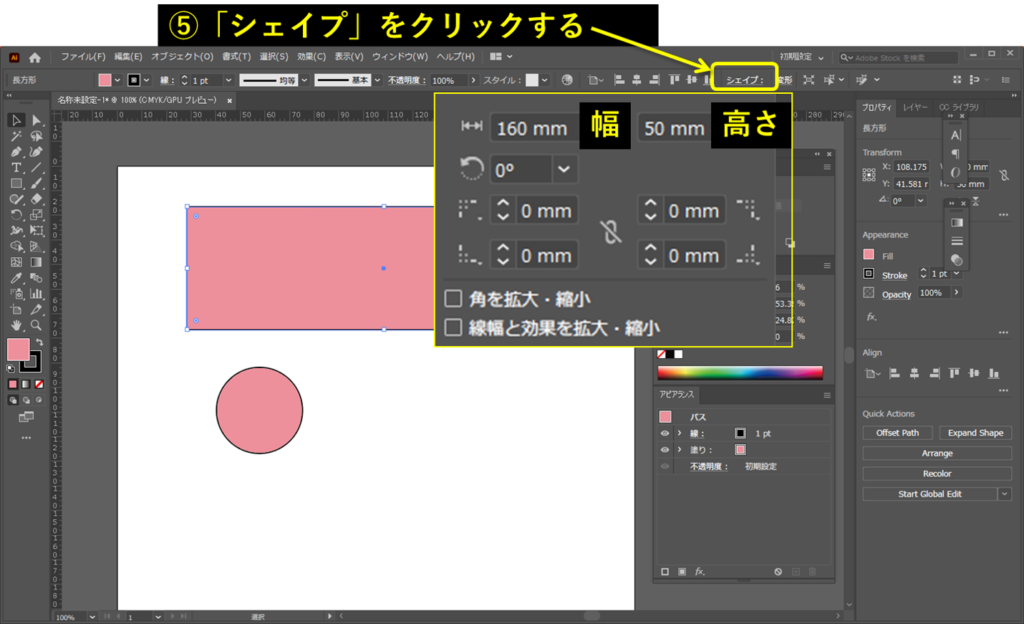This screenshot has width=1024, height=624.
Task: Hide the 線 stroke attribute via eye icon
Action: pyautogui.click(x=665, y=433)
